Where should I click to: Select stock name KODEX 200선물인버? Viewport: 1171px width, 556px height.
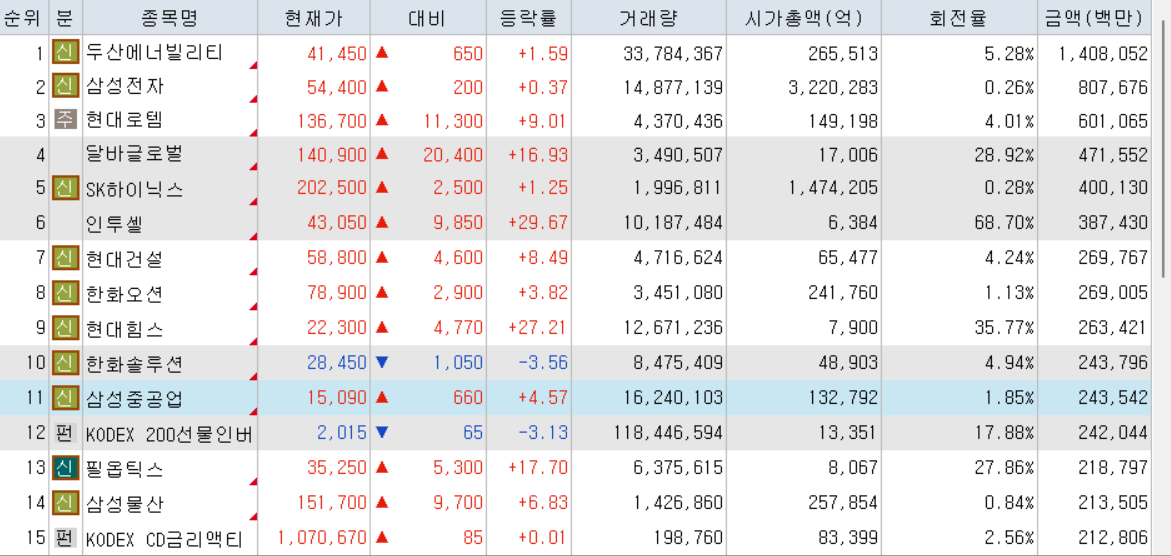pos(170,433)
